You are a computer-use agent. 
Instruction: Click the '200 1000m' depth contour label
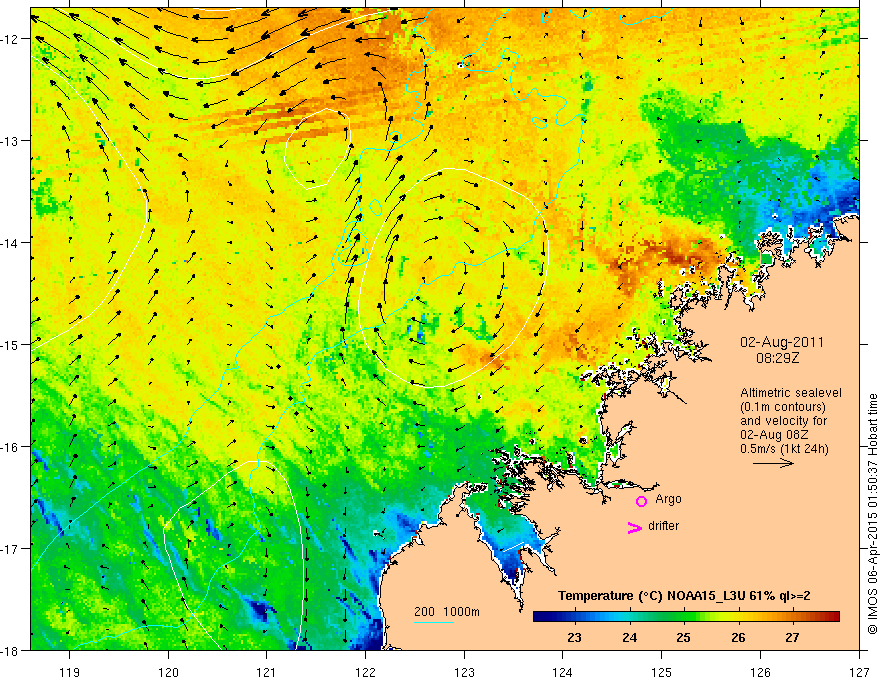coord(447,612)
